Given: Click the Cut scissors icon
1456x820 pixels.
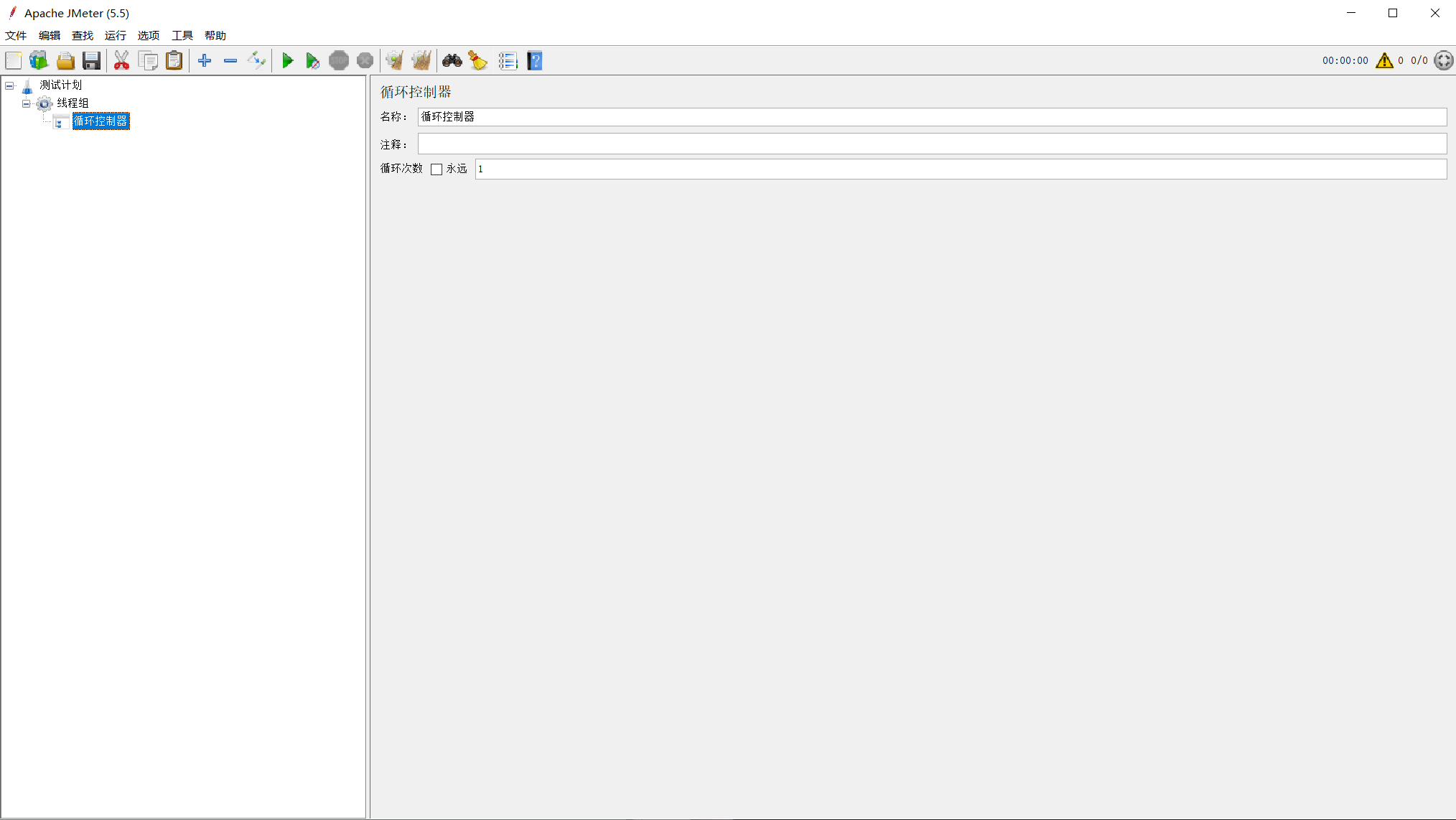Looking at the screenshot, I should coord(122,61).
